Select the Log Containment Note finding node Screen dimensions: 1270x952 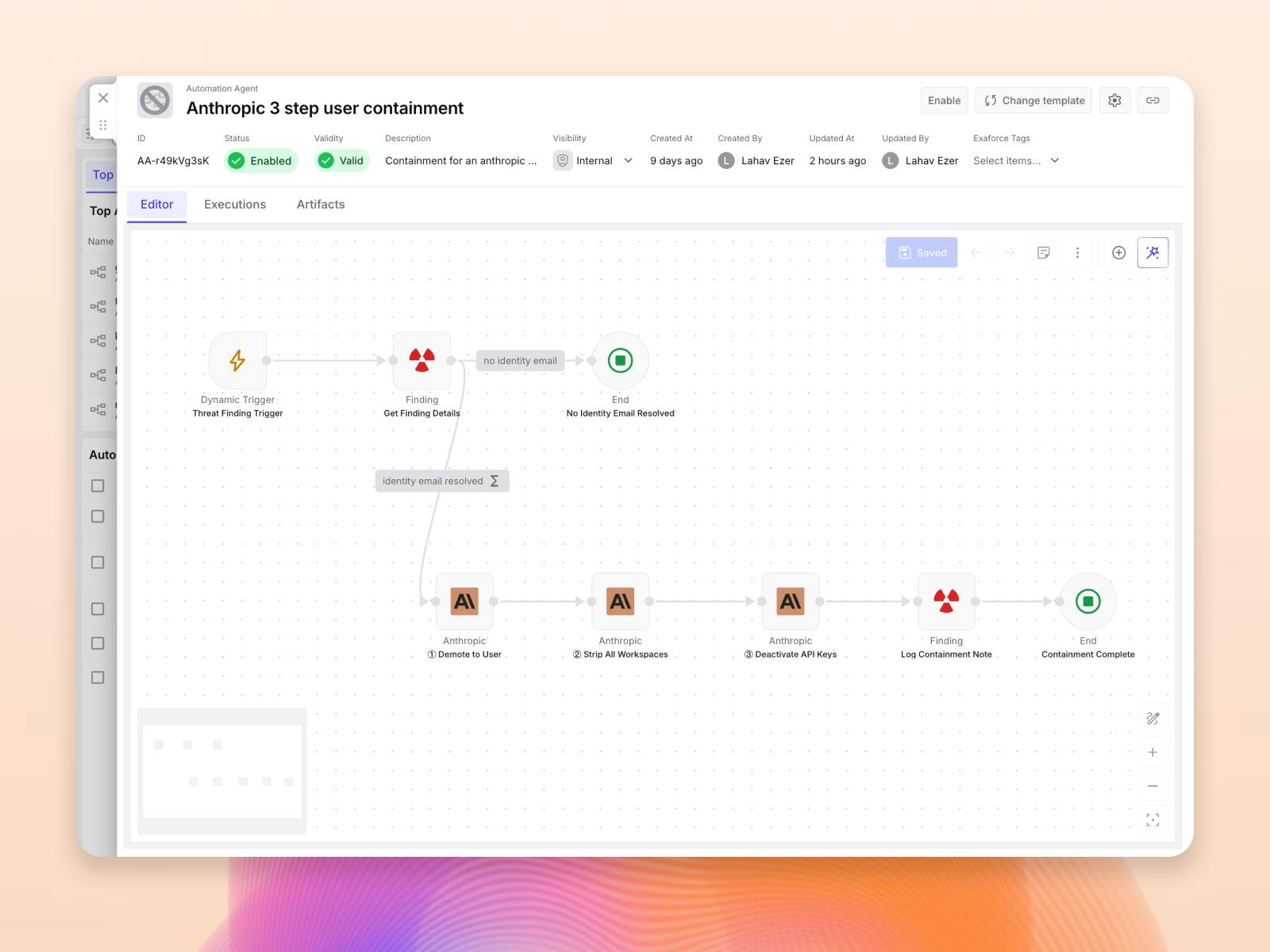(x=946, y=601)
